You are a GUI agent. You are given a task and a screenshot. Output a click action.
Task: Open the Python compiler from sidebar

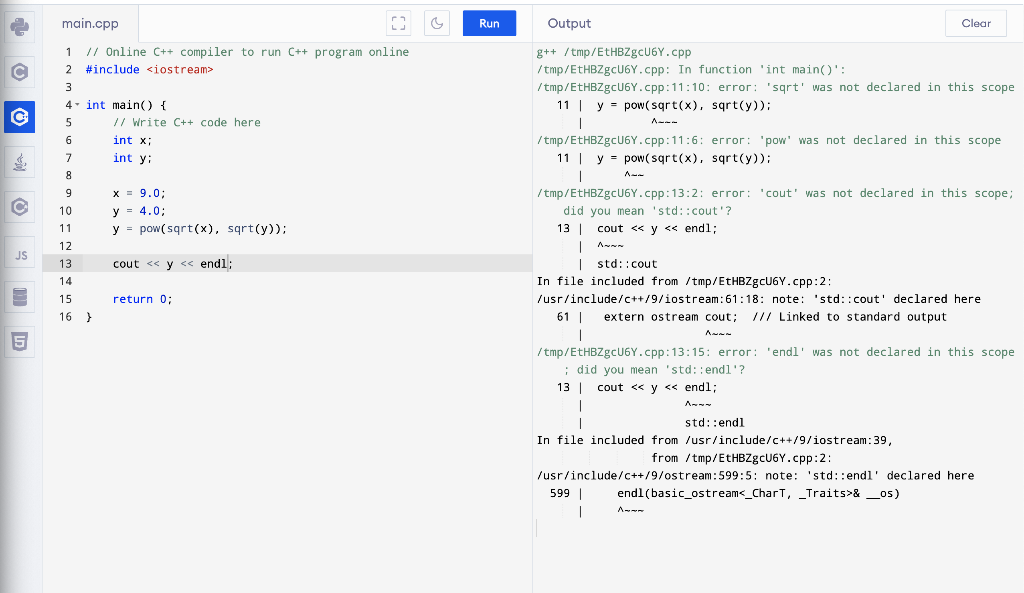[20, 27]
